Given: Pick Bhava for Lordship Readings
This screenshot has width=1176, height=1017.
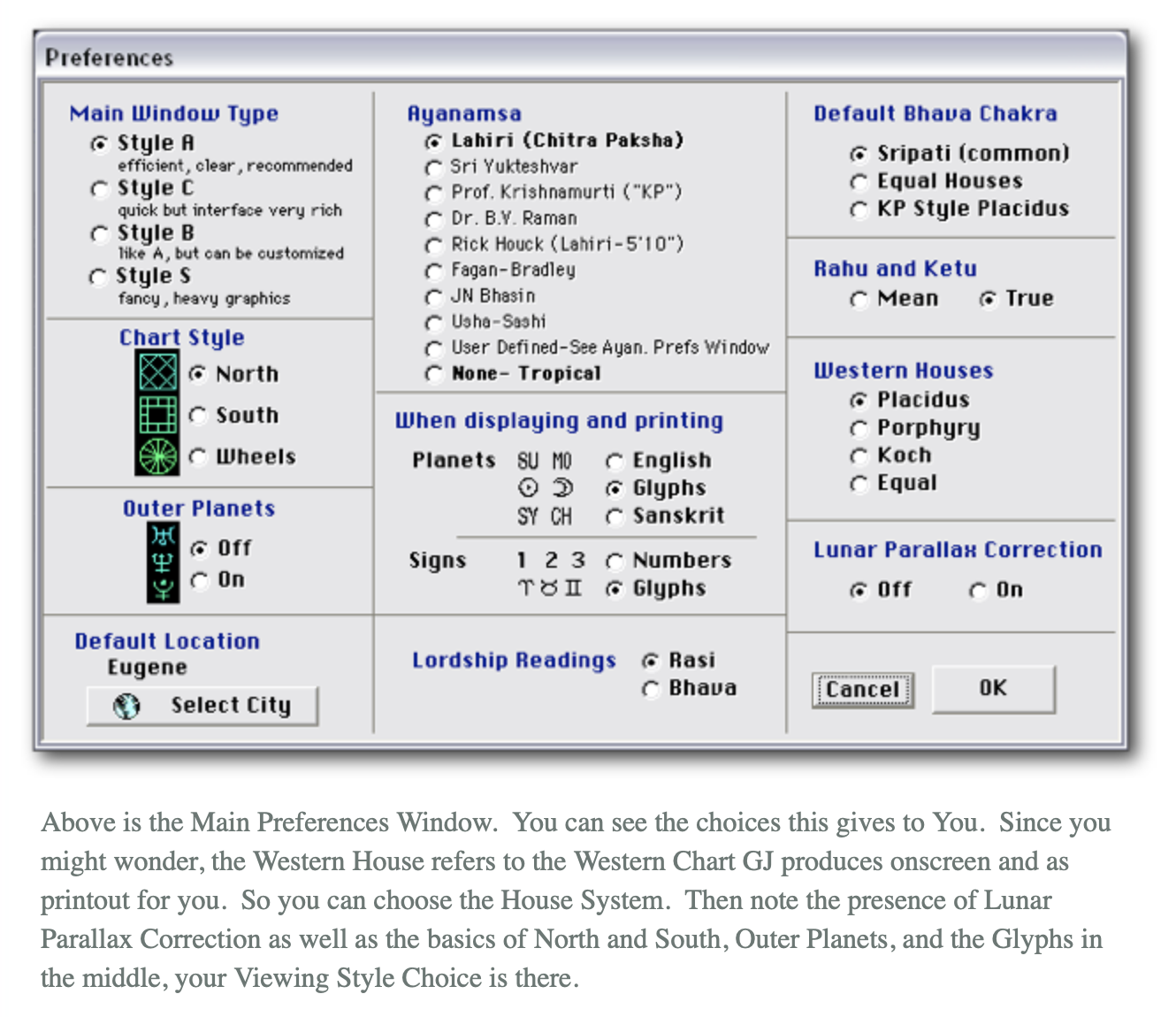Looking at the screenshot, I should (x=652, y=689).
